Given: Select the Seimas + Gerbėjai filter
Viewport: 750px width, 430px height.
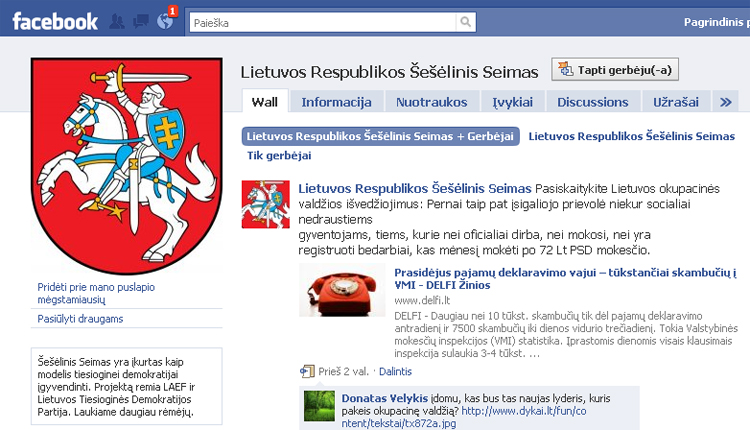Looking at the screenshot, I should [380, 136].
